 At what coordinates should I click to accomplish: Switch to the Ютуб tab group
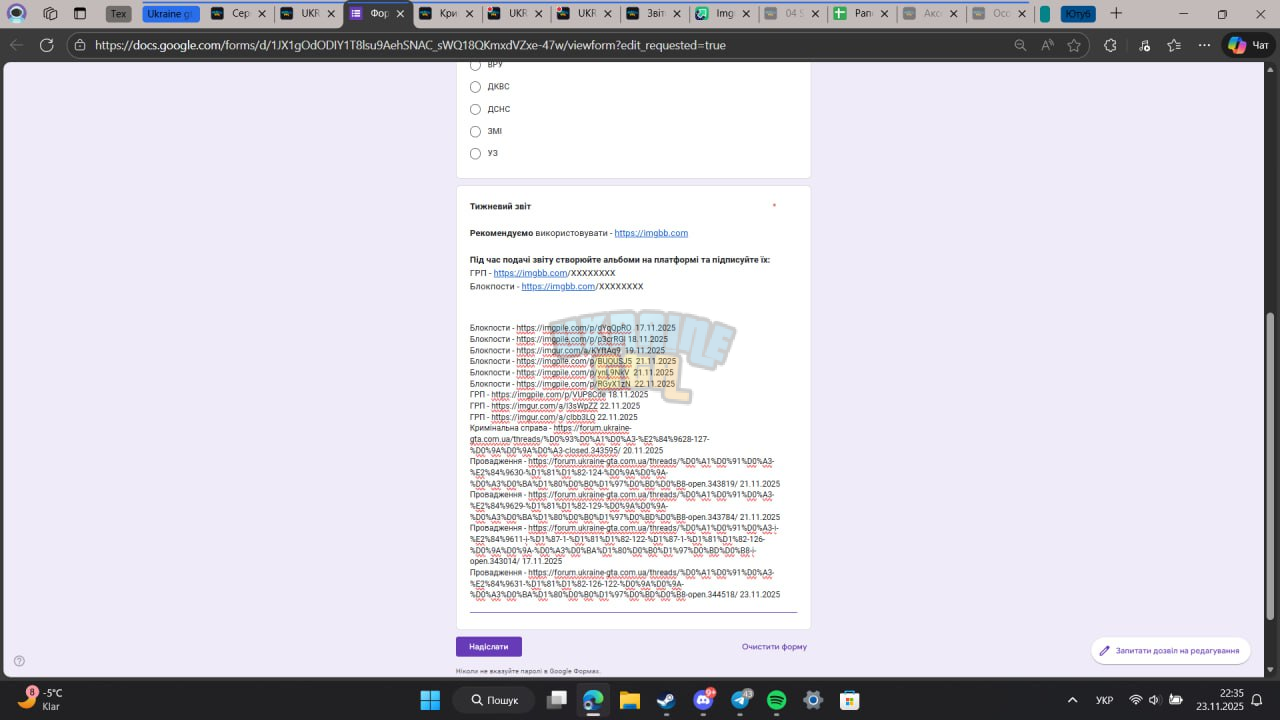pos(1078,14)
